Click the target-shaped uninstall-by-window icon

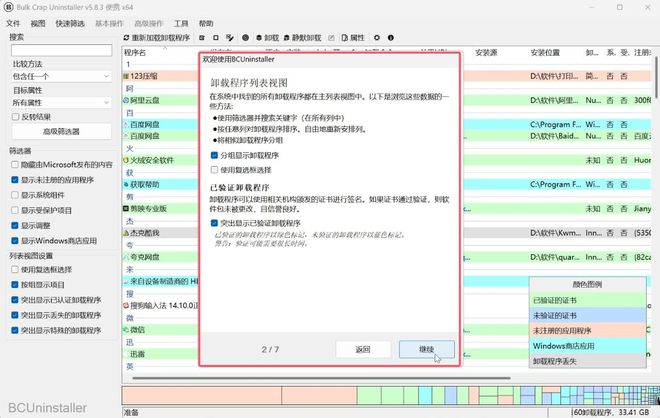point(245,38)
